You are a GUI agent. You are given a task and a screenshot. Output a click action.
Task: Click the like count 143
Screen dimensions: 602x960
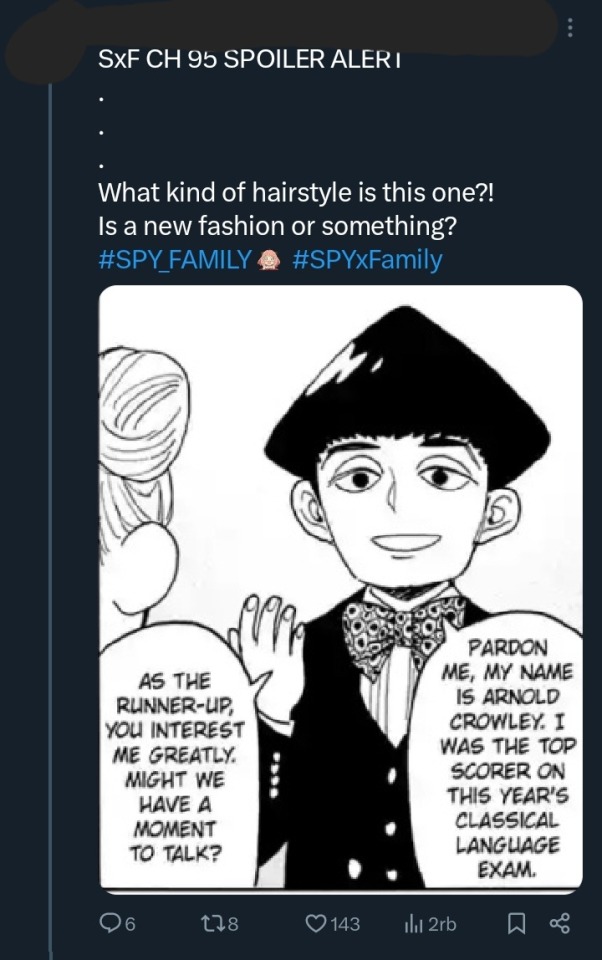pos(344,925)
